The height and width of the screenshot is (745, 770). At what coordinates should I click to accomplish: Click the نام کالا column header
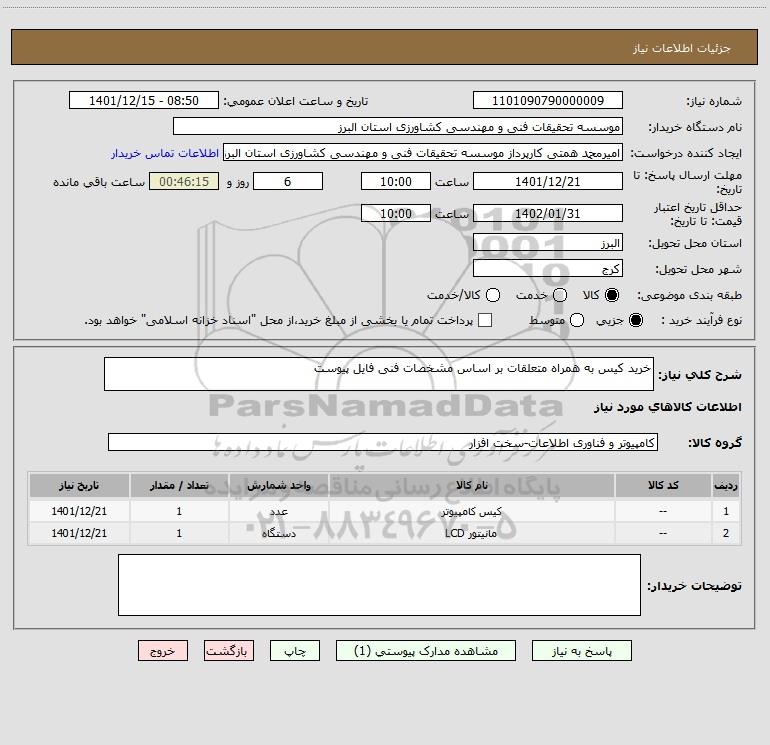471,486
